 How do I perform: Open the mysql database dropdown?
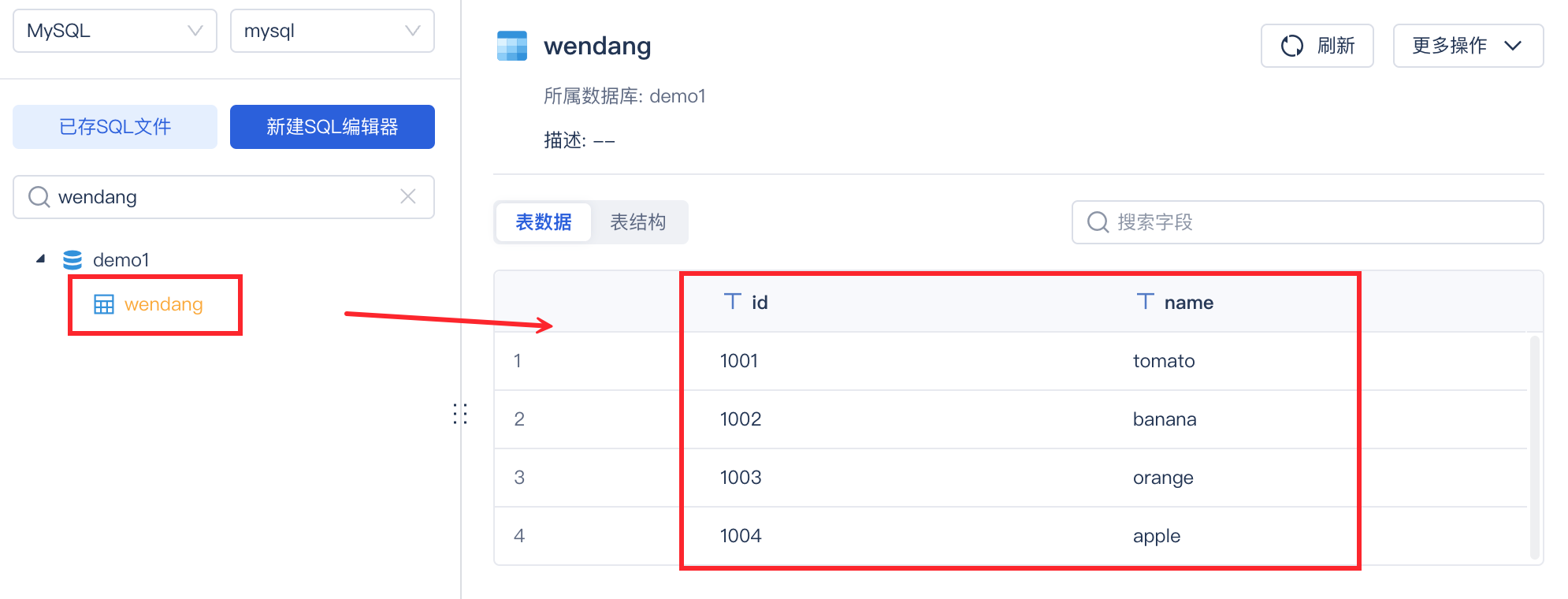tap(332, 31)
